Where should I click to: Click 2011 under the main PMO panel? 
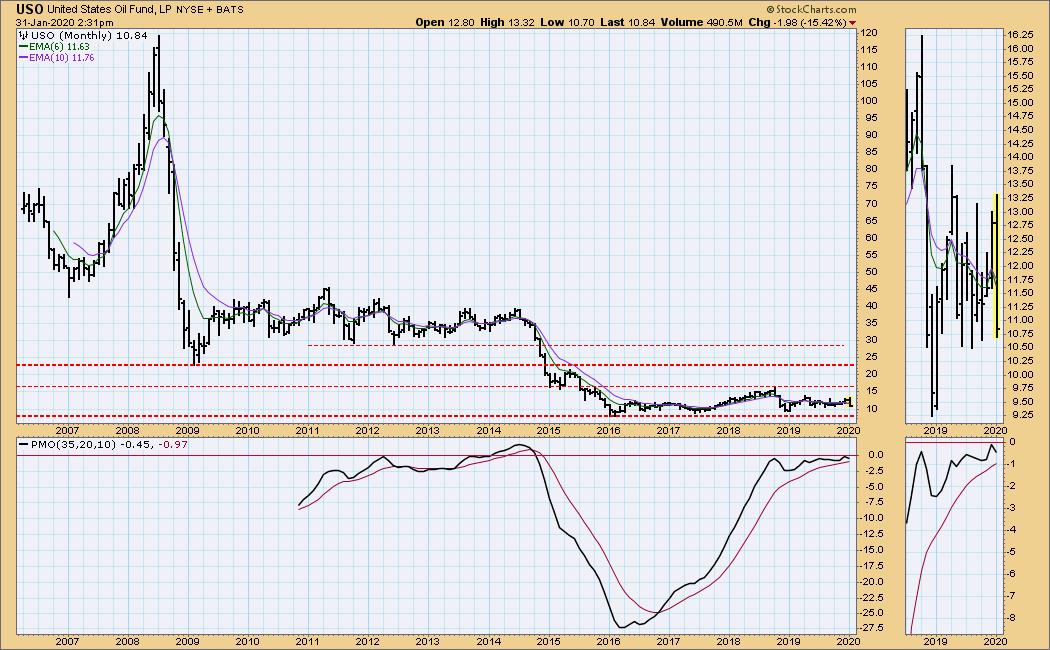click(x=307, y=641)
